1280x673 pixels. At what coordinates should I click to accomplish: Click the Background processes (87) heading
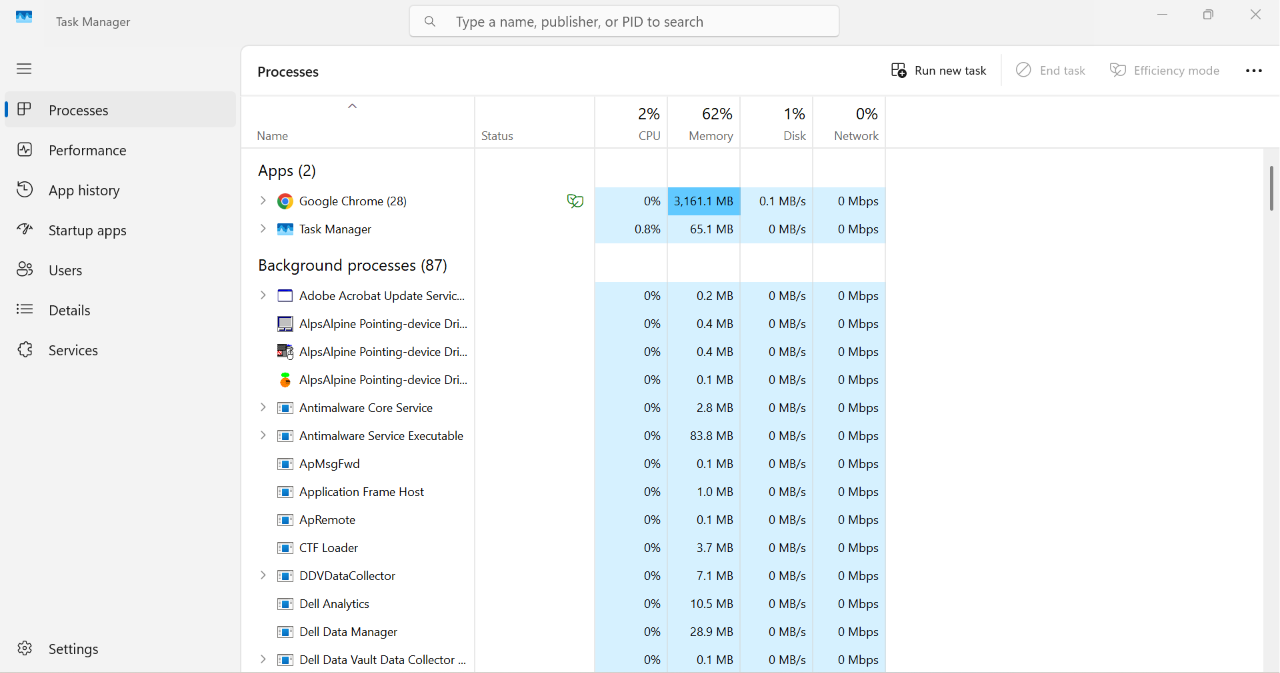point(353,265)
